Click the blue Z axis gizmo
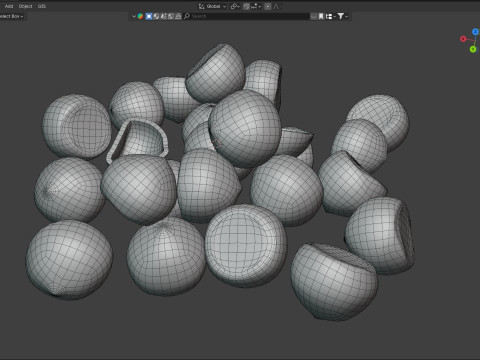 click(475, 32)
